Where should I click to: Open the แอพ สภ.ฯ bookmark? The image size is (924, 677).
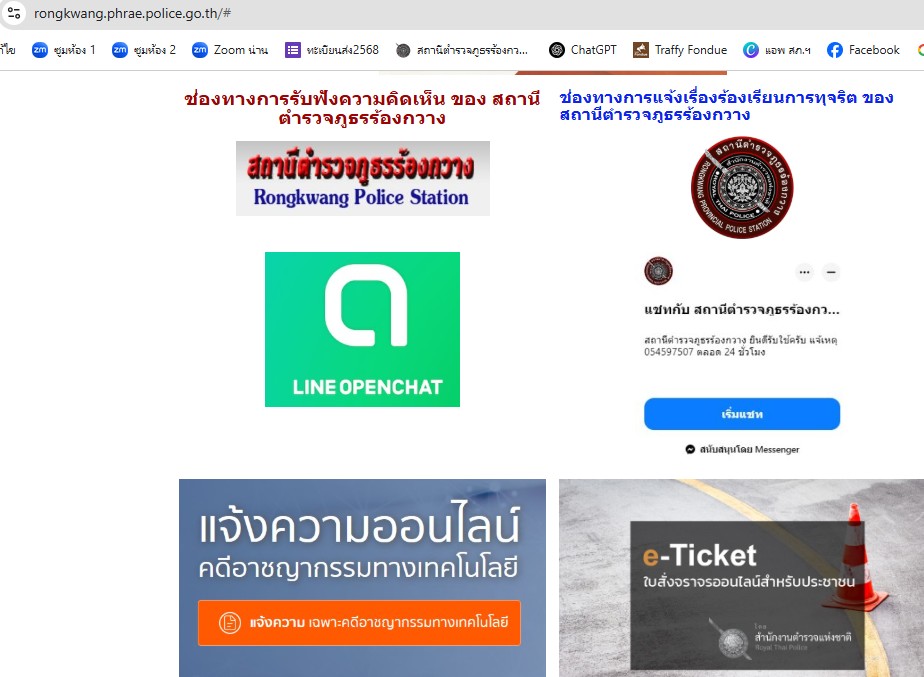[777, 50]
